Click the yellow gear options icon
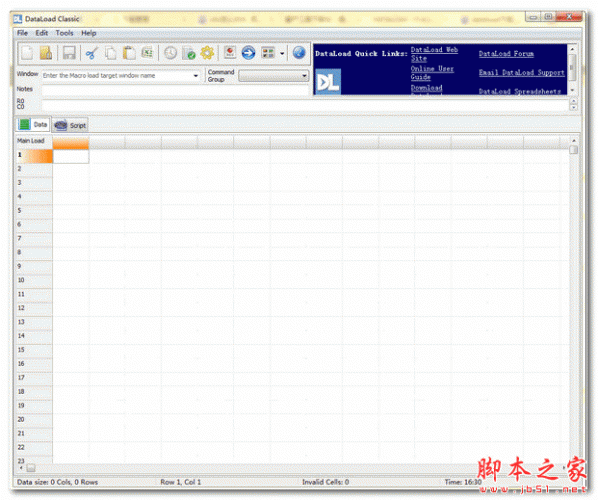The width and height of the screenshot is (598, 500). (207, 53)
